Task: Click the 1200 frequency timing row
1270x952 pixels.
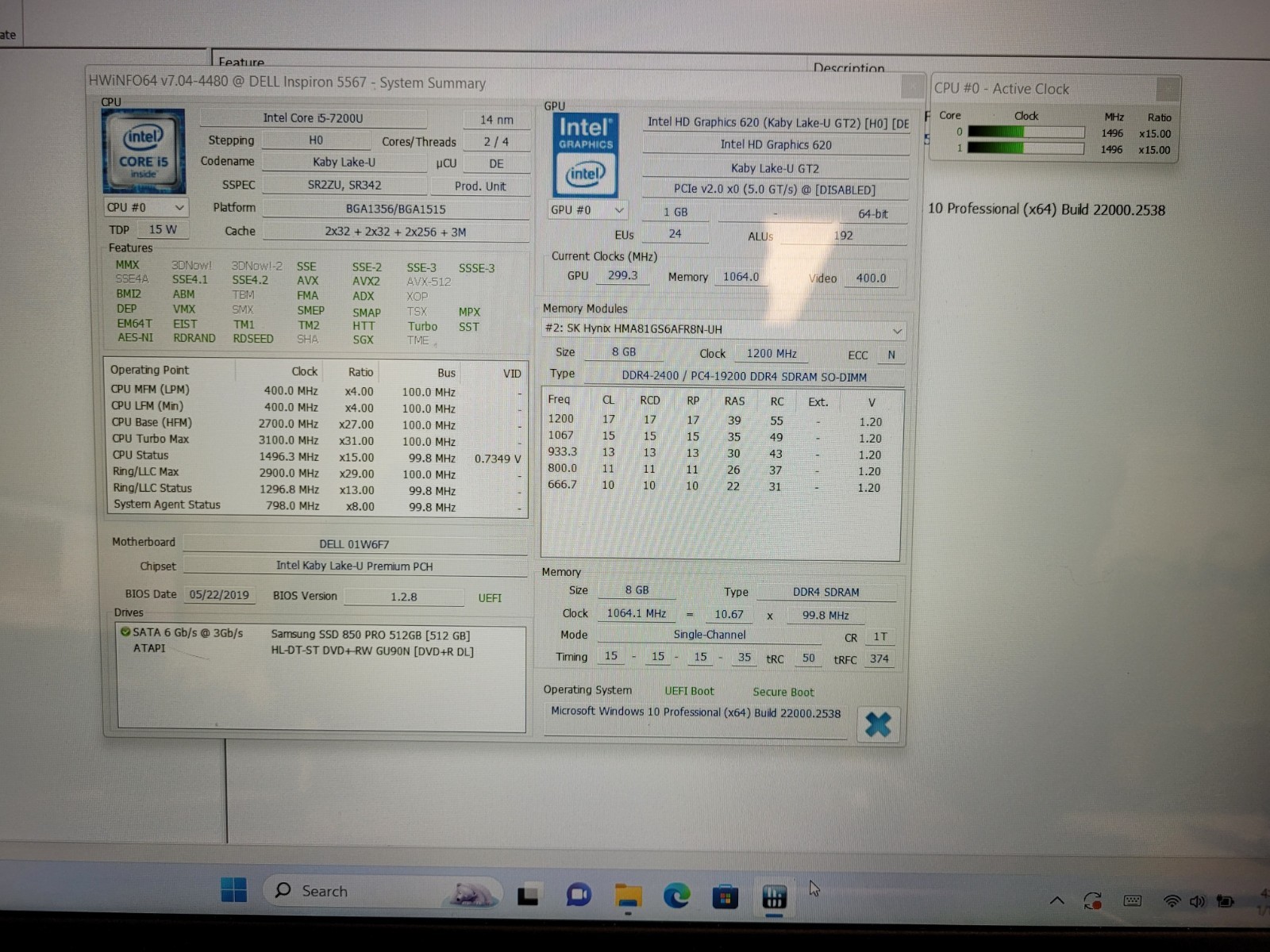Action: [715, 420]
